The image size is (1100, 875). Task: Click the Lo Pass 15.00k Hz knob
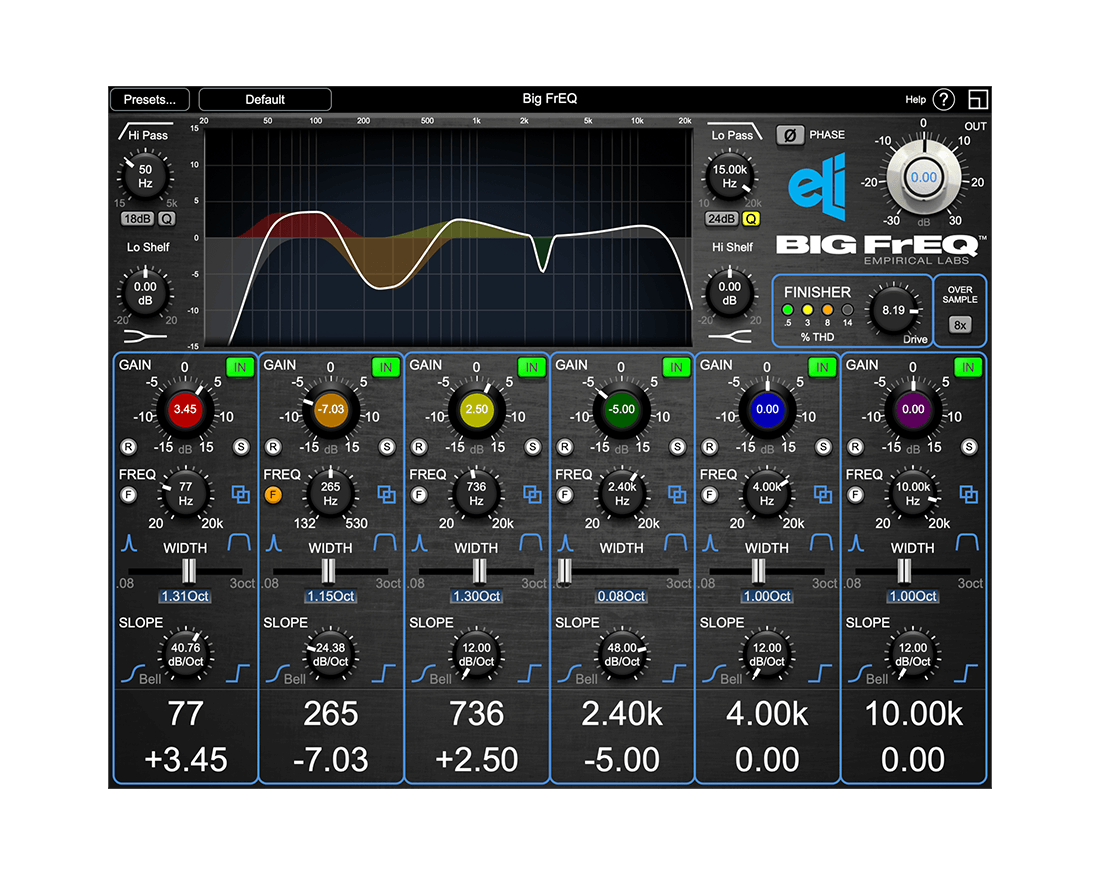730,176
